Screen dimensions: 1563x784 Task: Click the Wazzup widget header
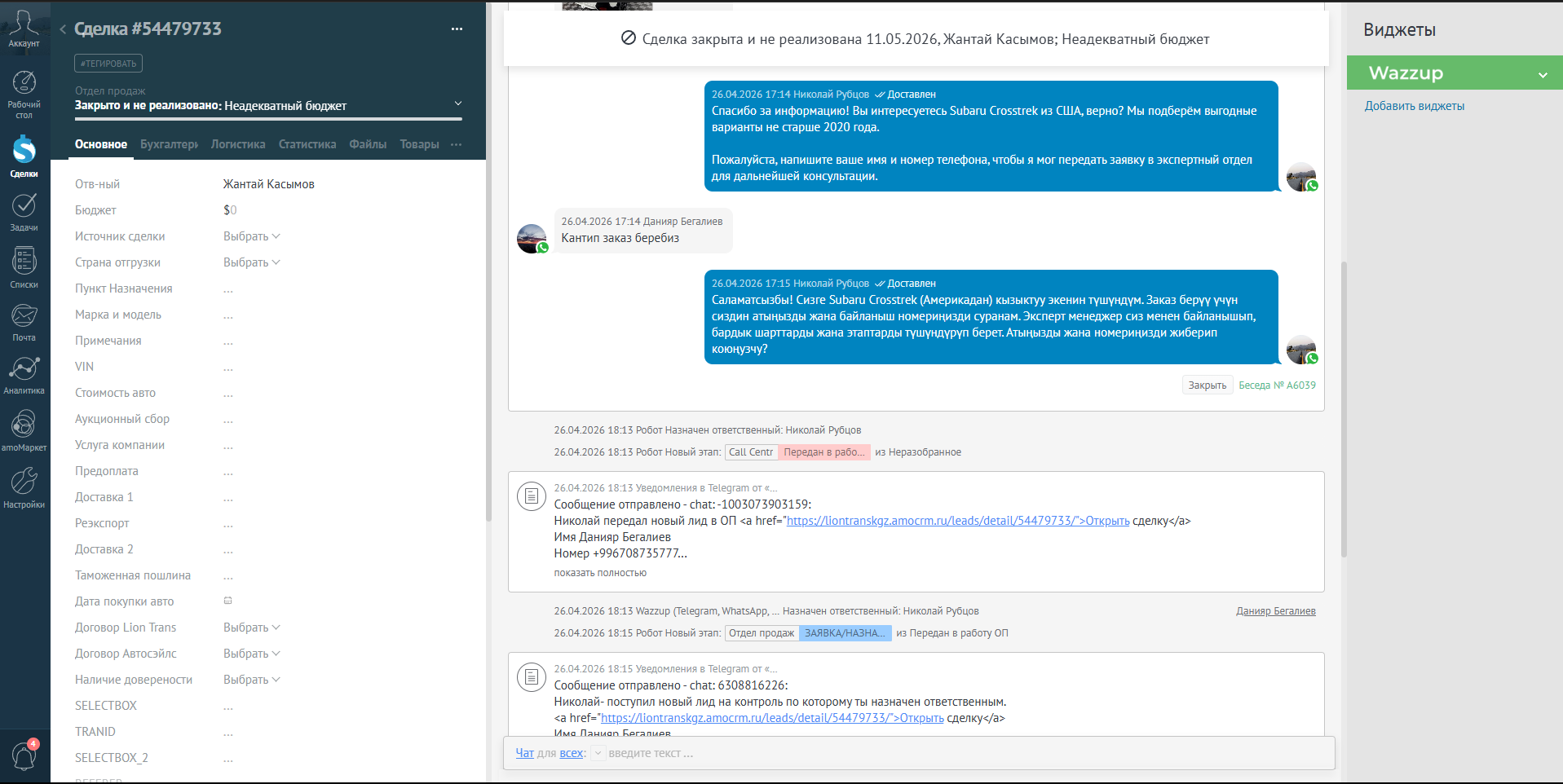pyautogui.click(x=1455, y=73)
